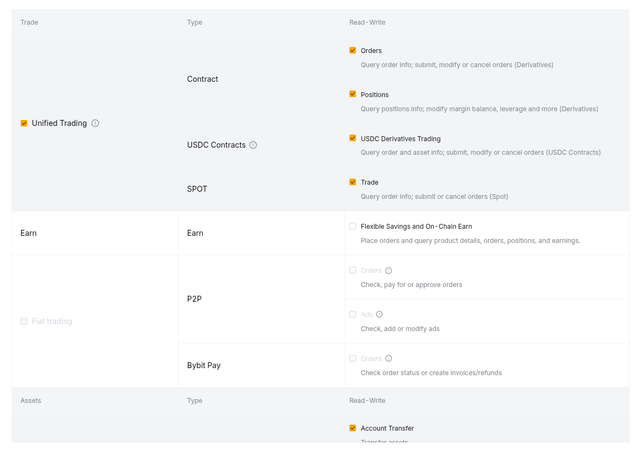
Task: View the P2P Ads info icon
Action: (x=379, y=314)
